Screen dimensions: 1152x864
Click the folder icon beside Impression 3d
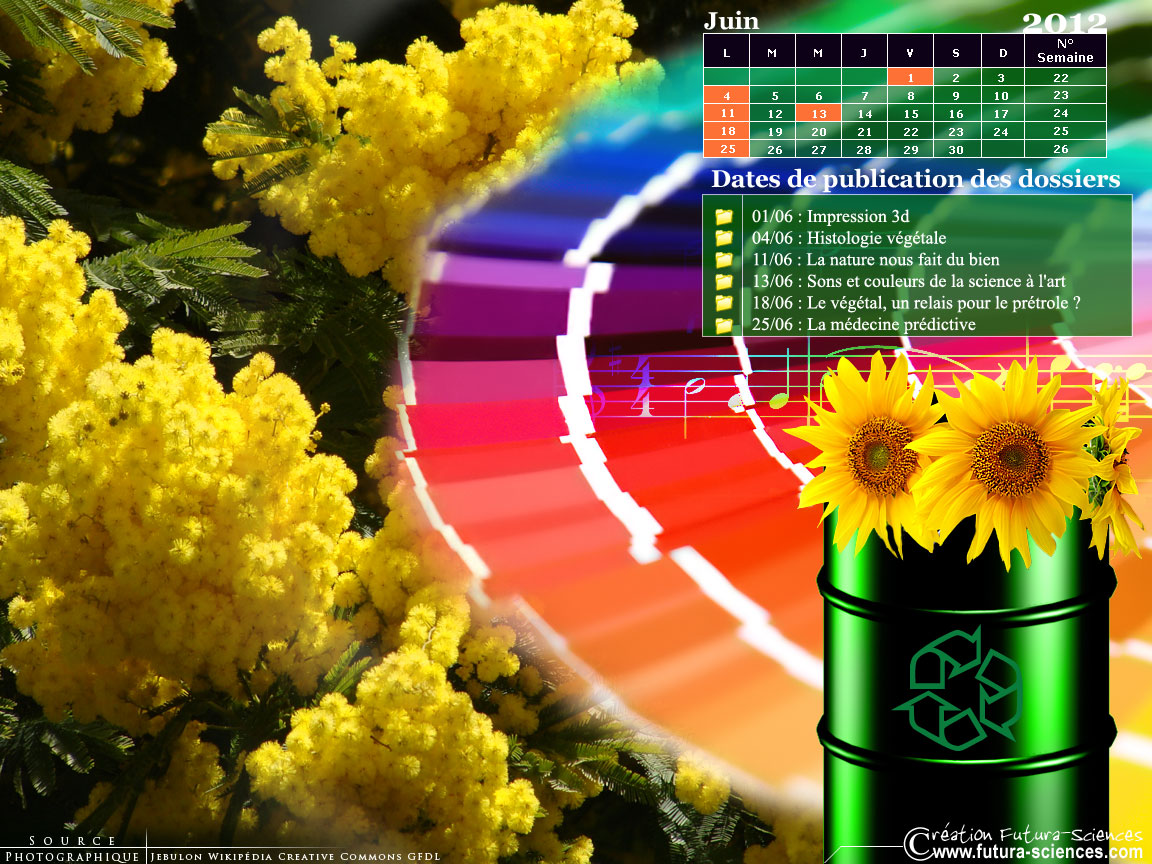[x=724, y=216]
